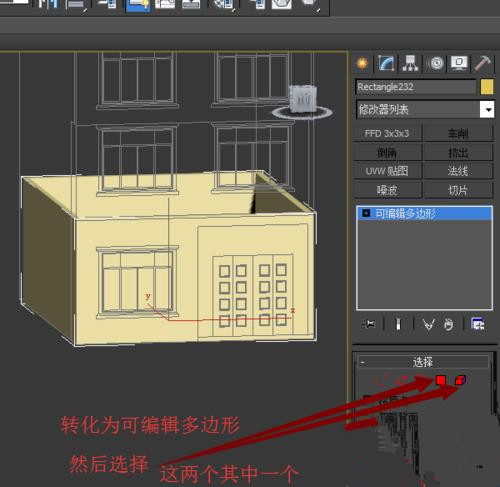This screenshot has width=500, height=487.
Task: Click the 车削 modifier button
Action: tap(458, 134)
